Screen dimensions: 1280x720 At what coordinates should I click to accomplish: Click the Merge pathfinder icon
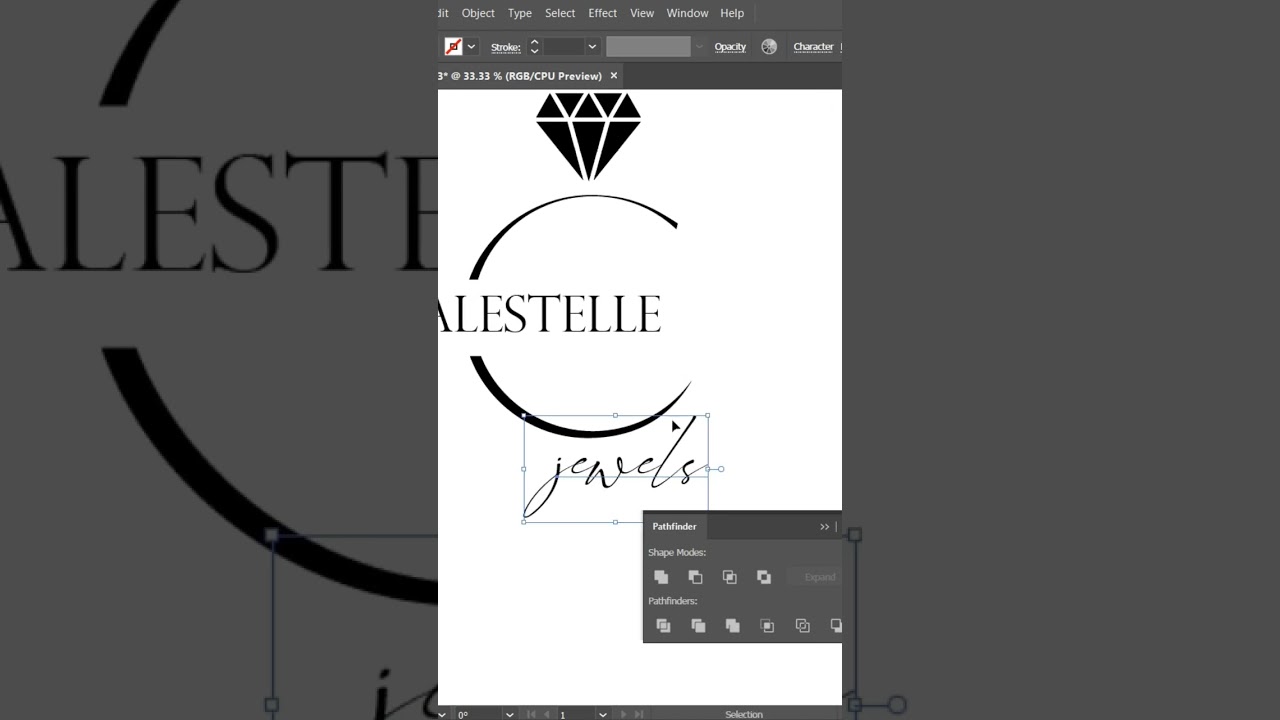click(x=732, y=626)
